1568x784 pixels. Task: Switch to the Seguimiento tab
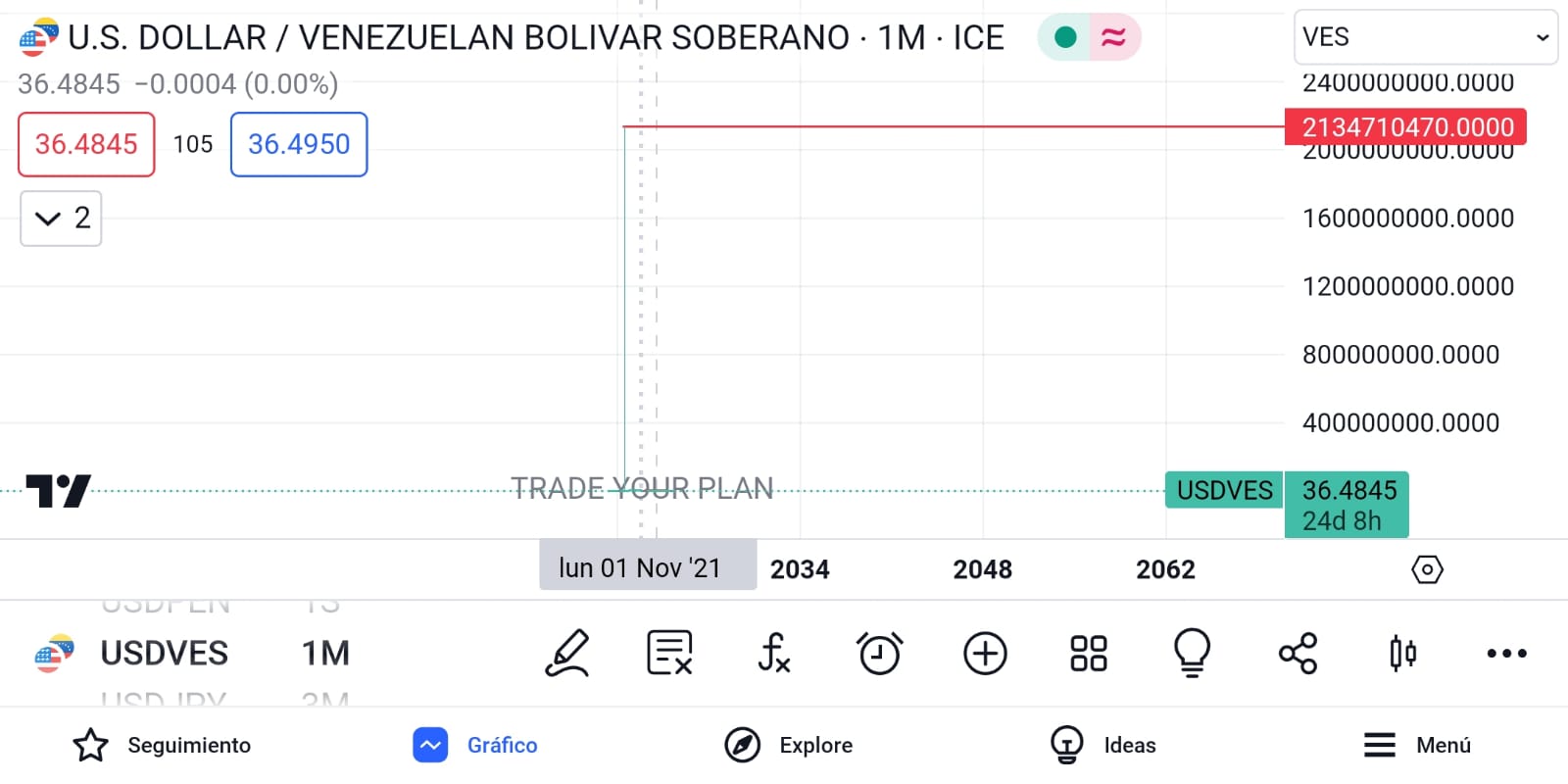point(163,745)
